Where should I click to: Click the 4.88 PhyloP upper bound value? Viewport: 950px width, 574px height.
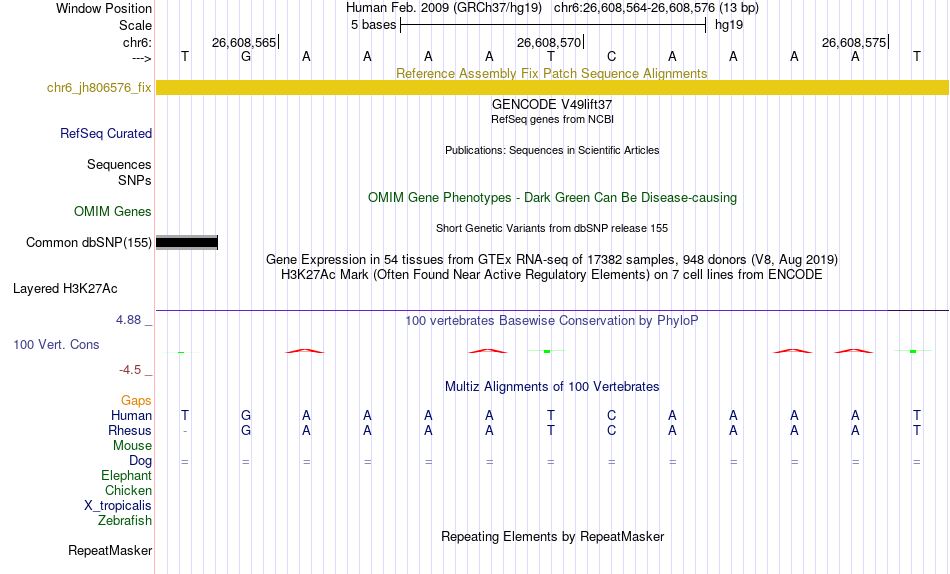[x=128, y=320]
